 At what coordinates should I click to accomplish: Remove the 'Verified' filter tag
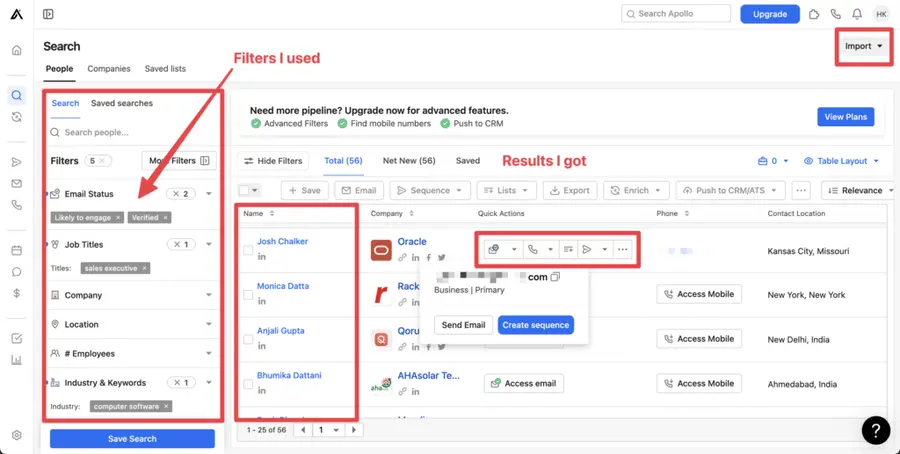click(x=165, y=218)
